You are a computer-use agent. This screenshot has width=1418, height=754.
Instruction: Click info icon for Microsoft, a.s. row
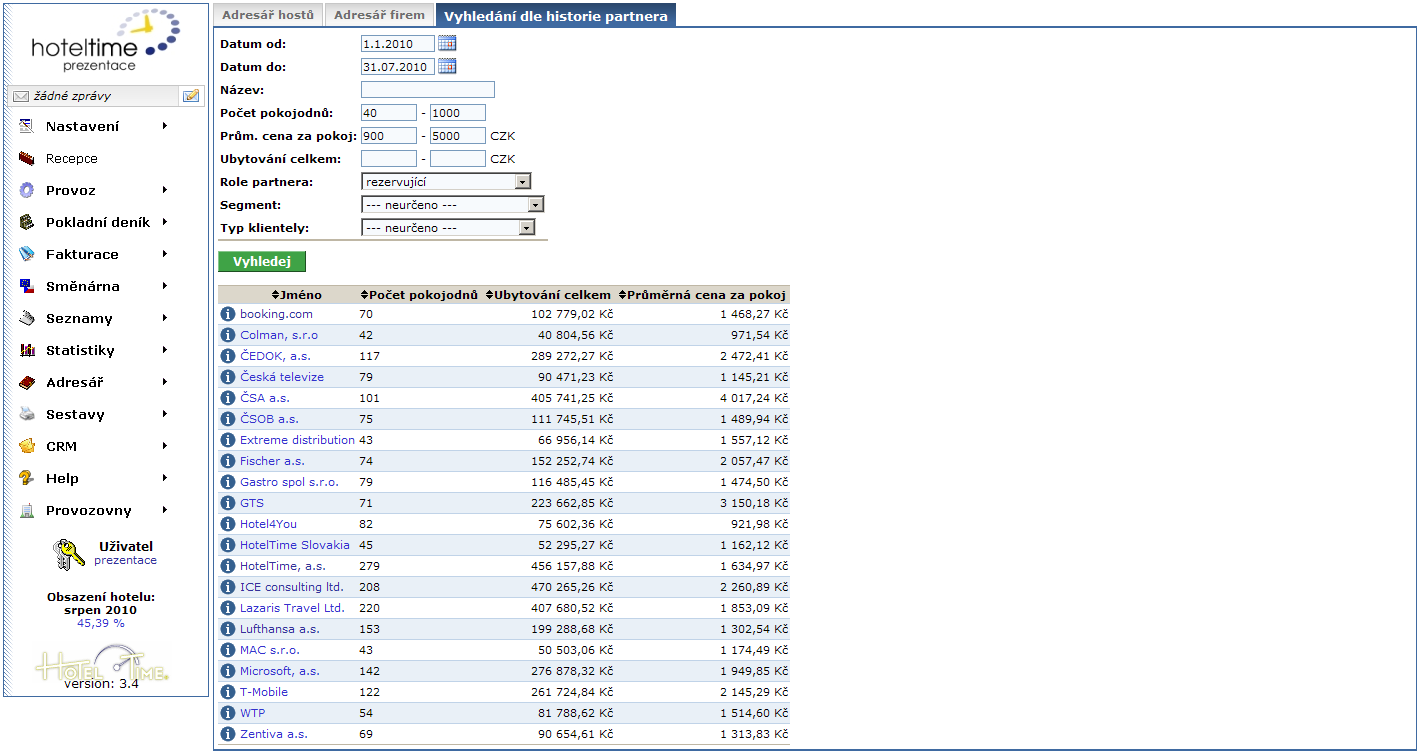228,671
